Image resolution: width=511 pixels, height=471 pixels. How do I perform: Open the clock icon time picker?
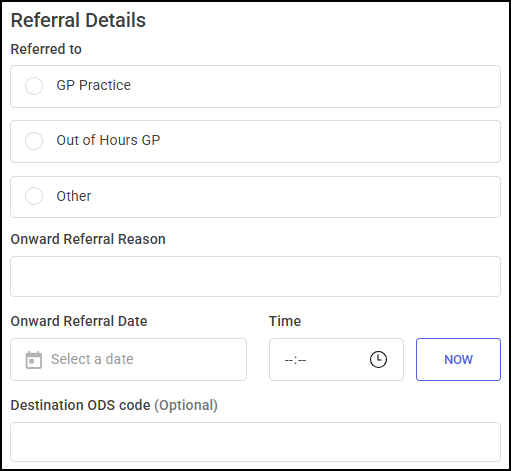click(378, 359)
